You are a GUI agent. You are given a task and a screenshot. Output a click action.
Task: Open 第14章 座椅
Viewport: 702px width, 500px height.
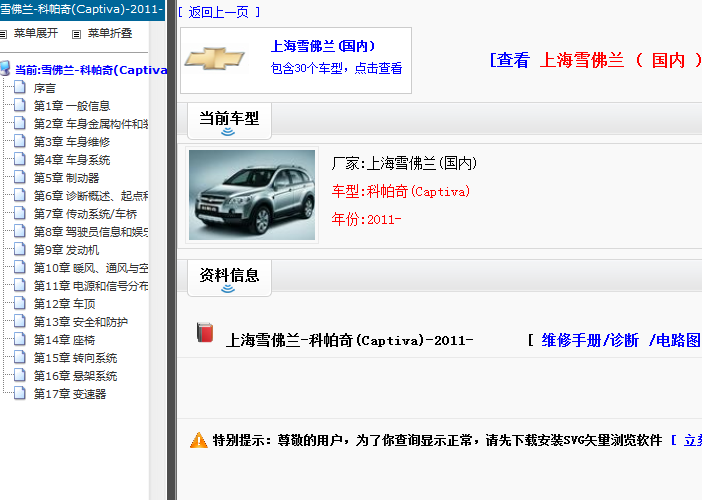point(65,340)
